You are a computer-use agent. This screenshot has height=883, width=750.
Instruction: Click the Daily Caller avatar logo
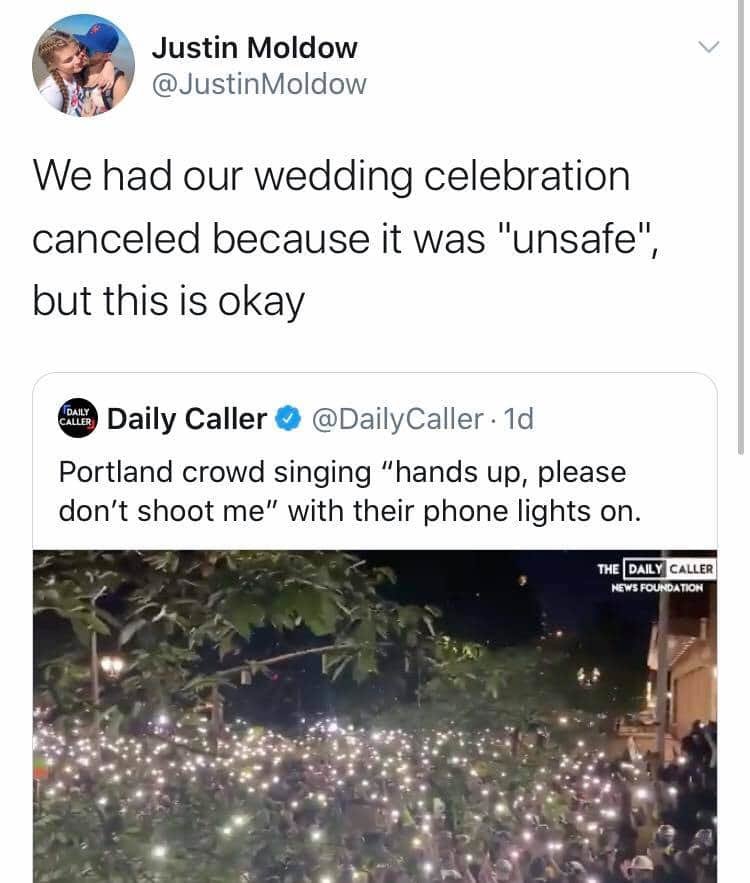77,419
